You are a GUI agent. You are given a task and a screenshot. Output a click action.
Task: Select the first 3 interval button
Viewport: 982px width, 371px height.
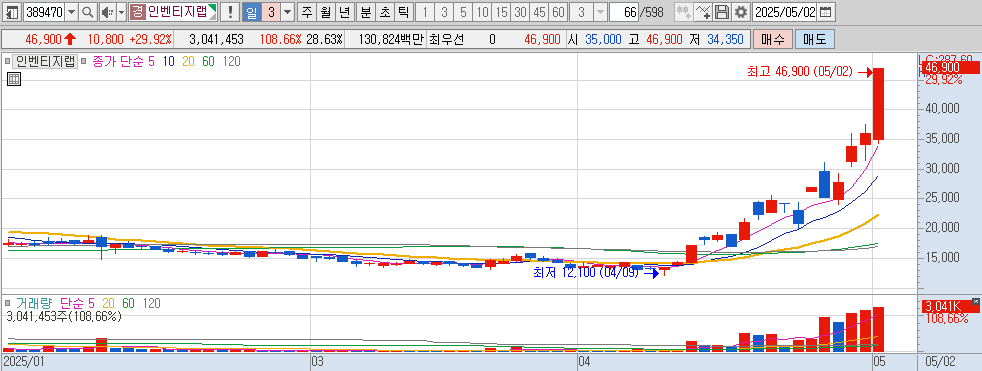coord(444,11)
